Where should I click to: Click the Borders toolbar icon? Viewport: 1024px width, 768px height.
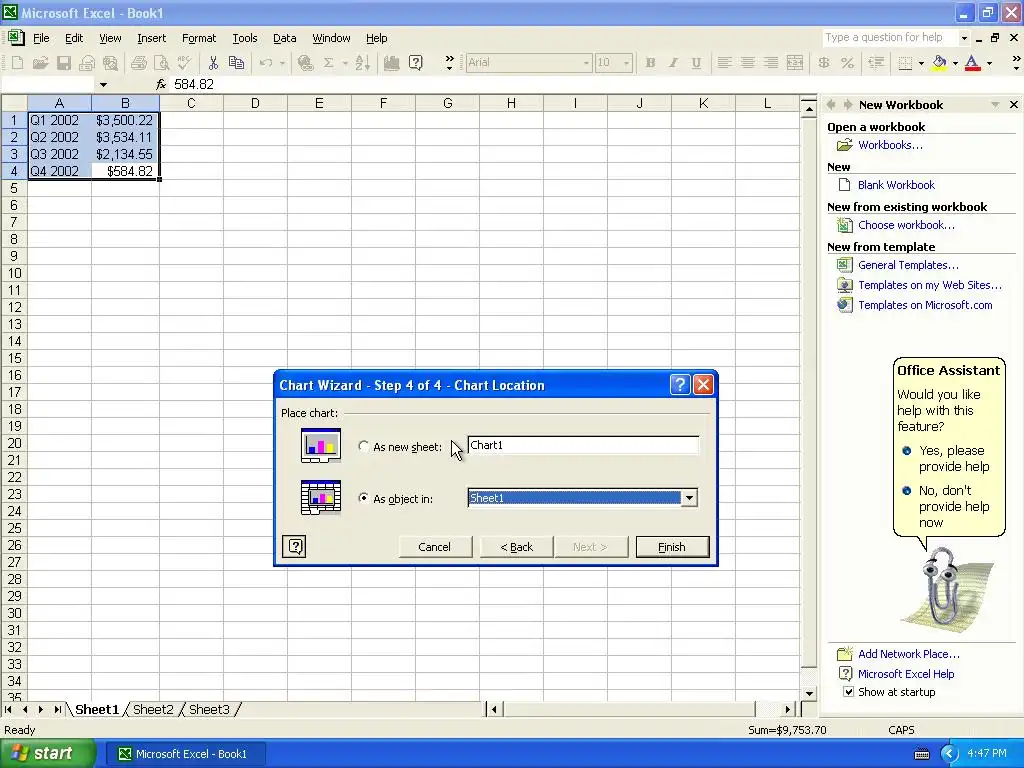[x=905, y=63]
